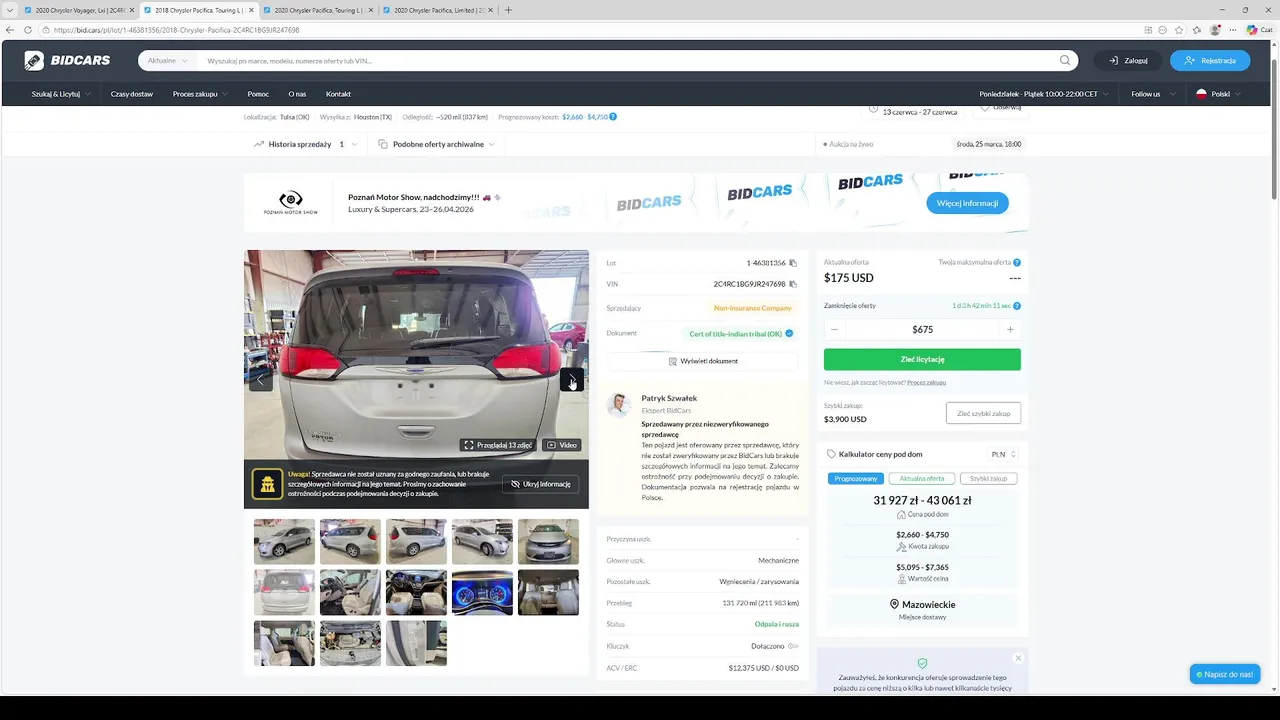
Task: Open the Pomoc menu item
Action: coord(258,94)
